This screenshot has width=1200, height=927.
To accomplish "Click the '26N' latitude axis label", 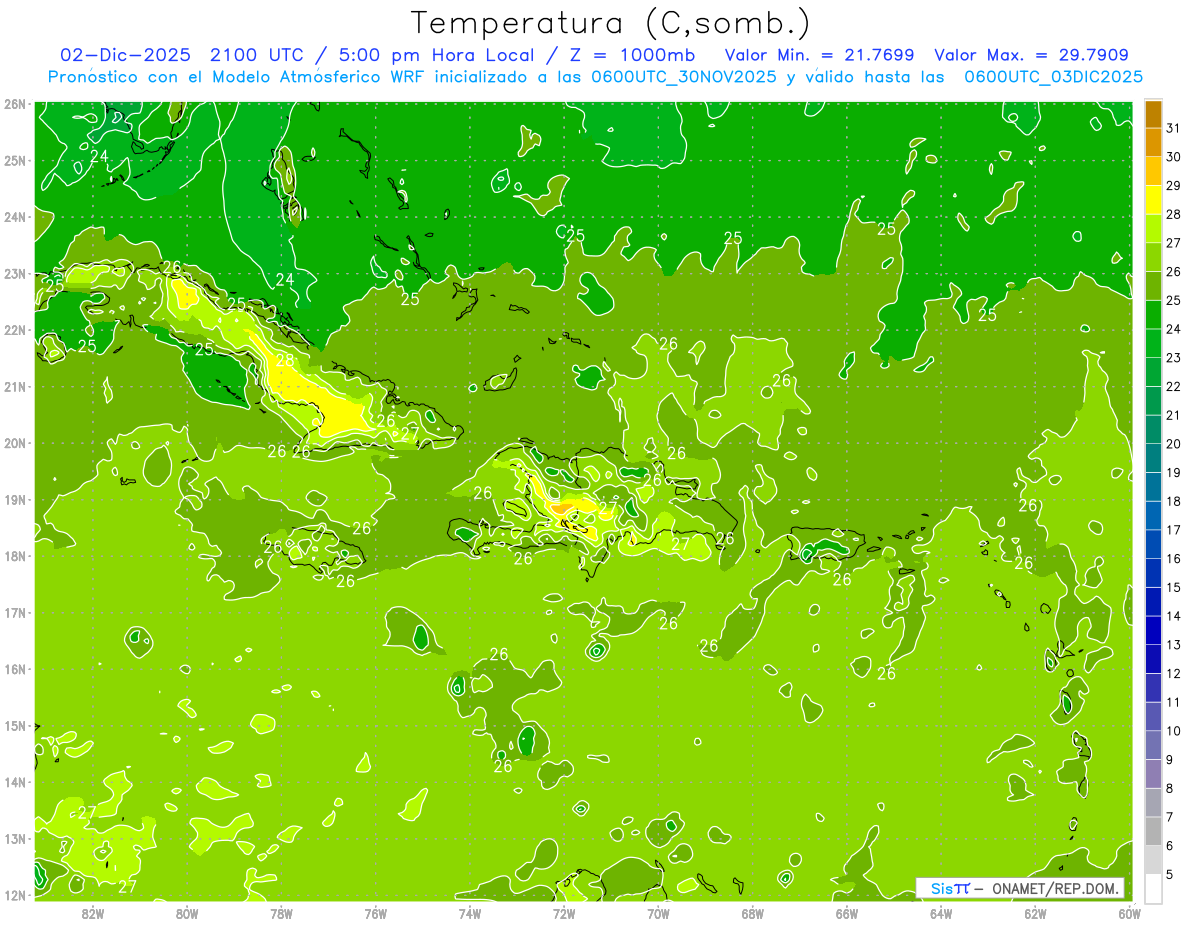I will click(14, 104).
